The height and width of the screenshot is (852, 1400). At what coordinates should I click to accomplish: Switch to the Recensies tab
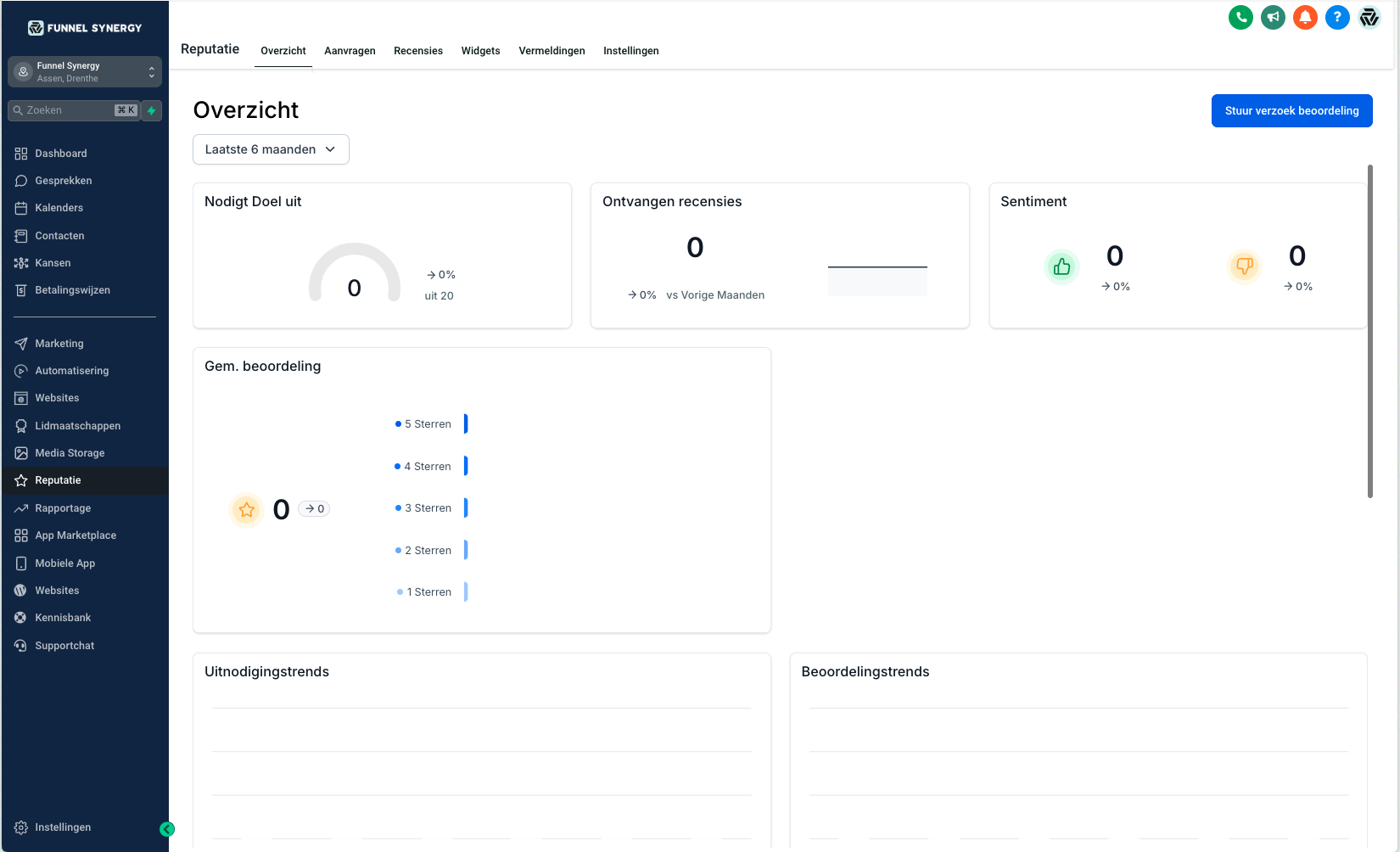click(x=417, y=51)
